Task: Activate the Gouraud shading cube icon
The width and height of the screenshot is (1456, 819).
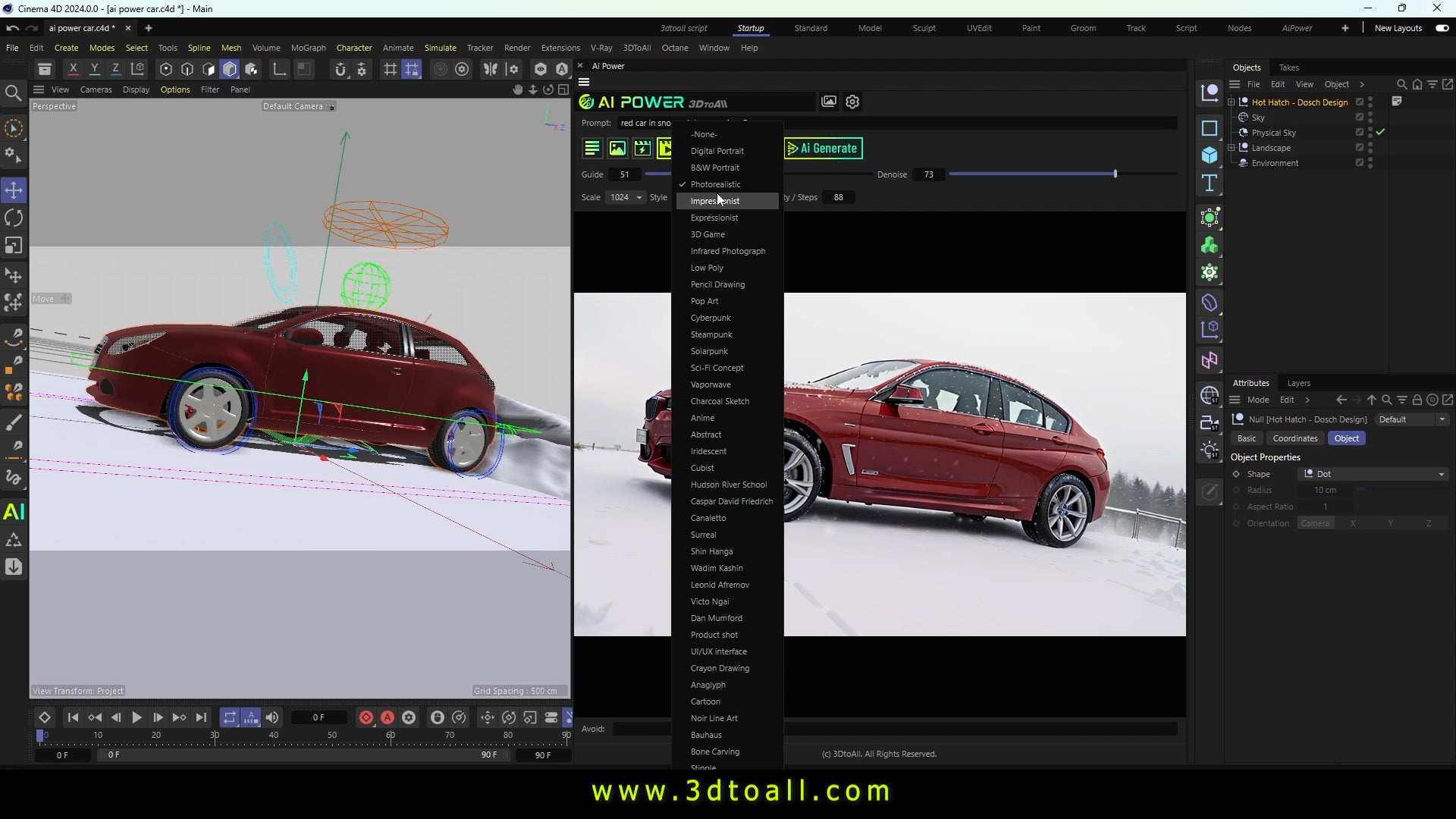Action: click(x=229, y=69)
